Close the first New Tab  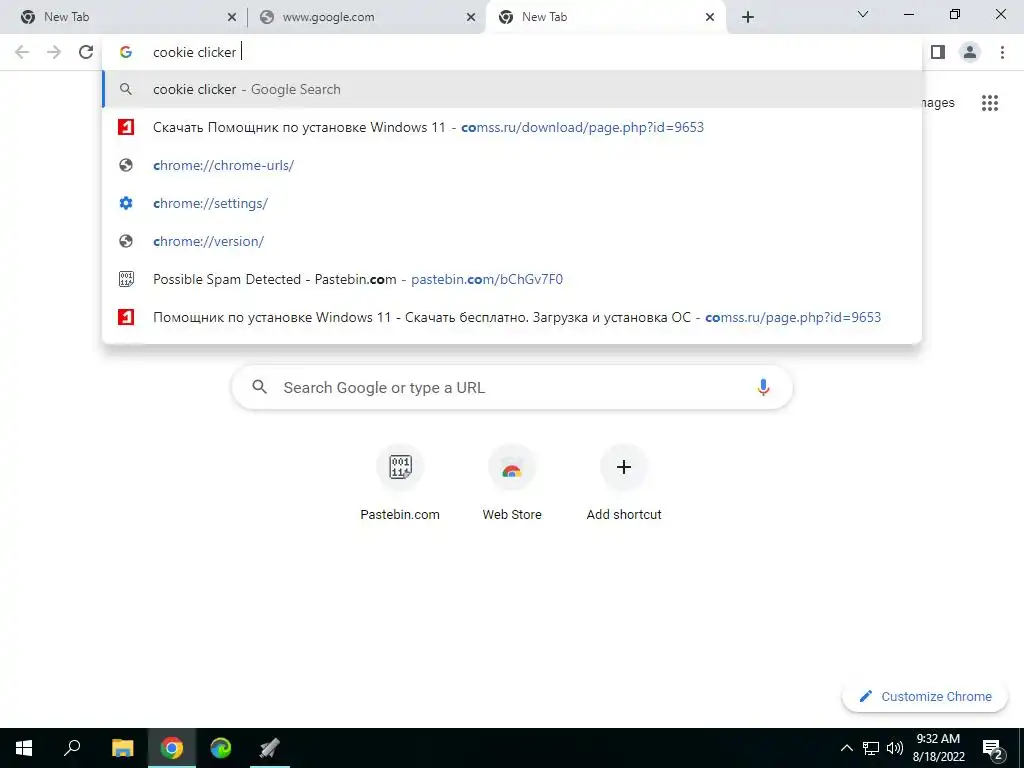232,18
